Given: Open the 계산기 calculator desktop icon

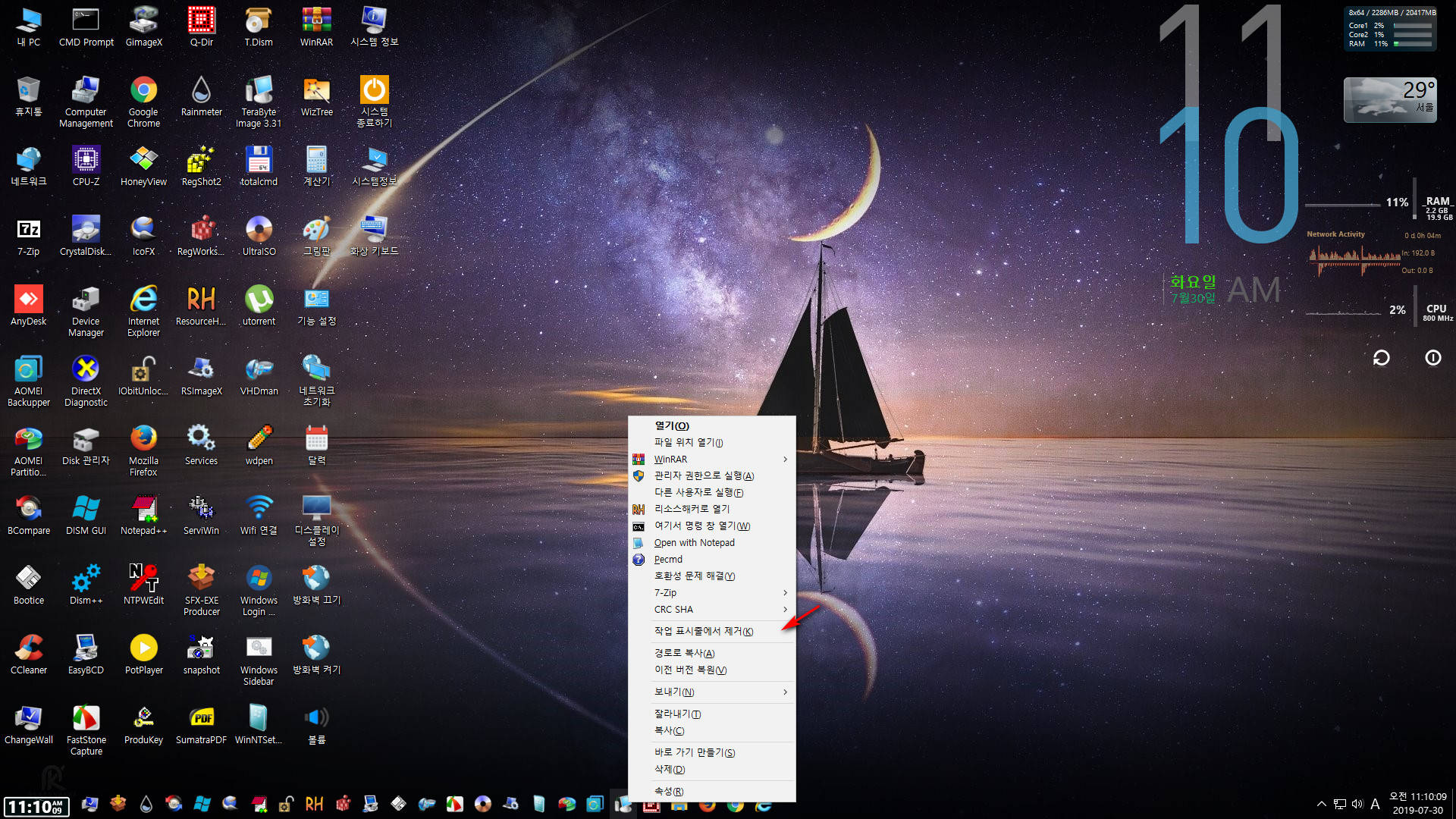Looking at the screenshot, I should pos(316,166).
